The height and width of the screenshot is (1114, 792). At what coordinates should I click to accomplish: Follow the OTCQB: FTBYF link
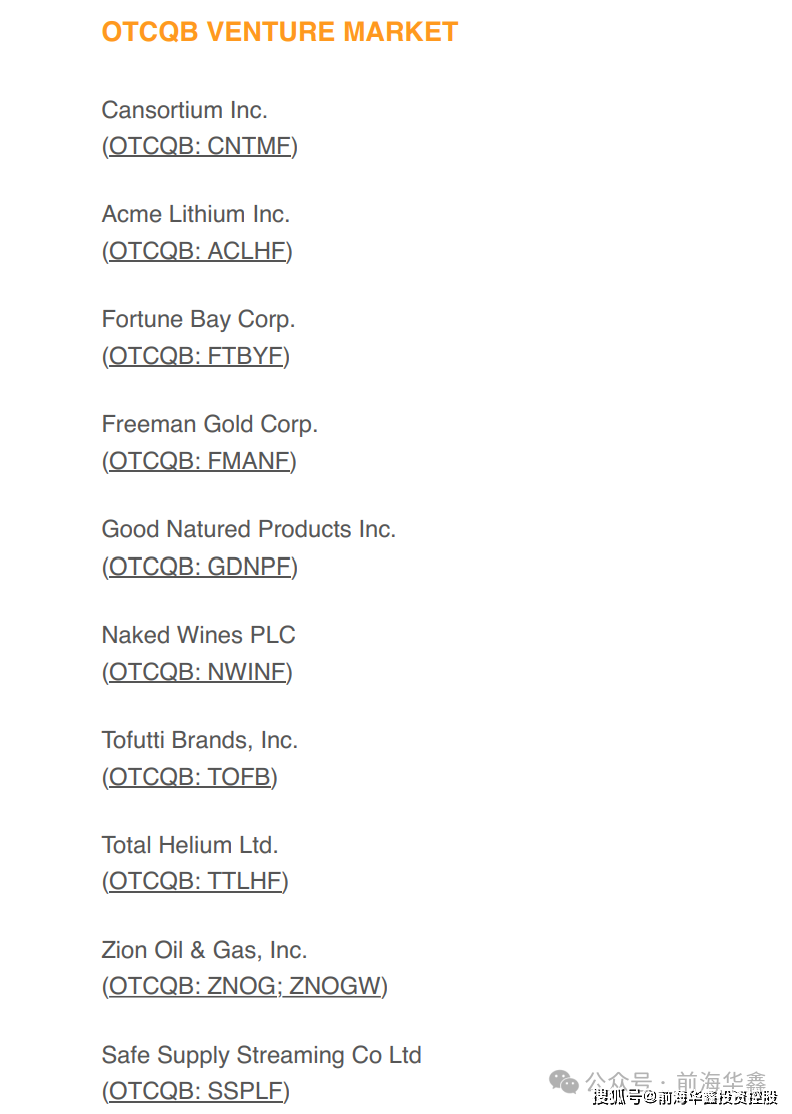click(x=196, y=356)
